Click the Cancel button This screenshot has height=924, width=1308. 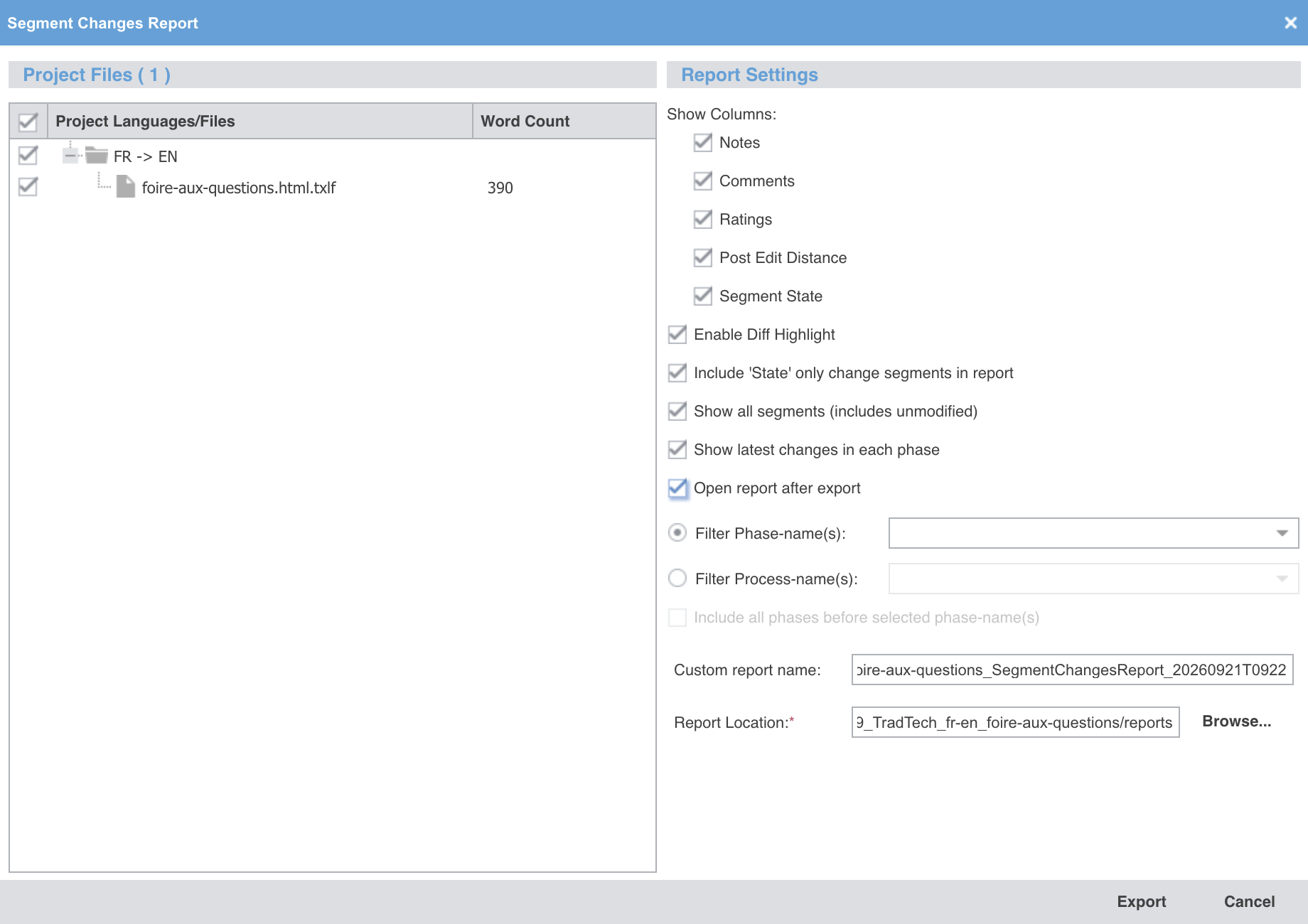[x=1249, y=901]
